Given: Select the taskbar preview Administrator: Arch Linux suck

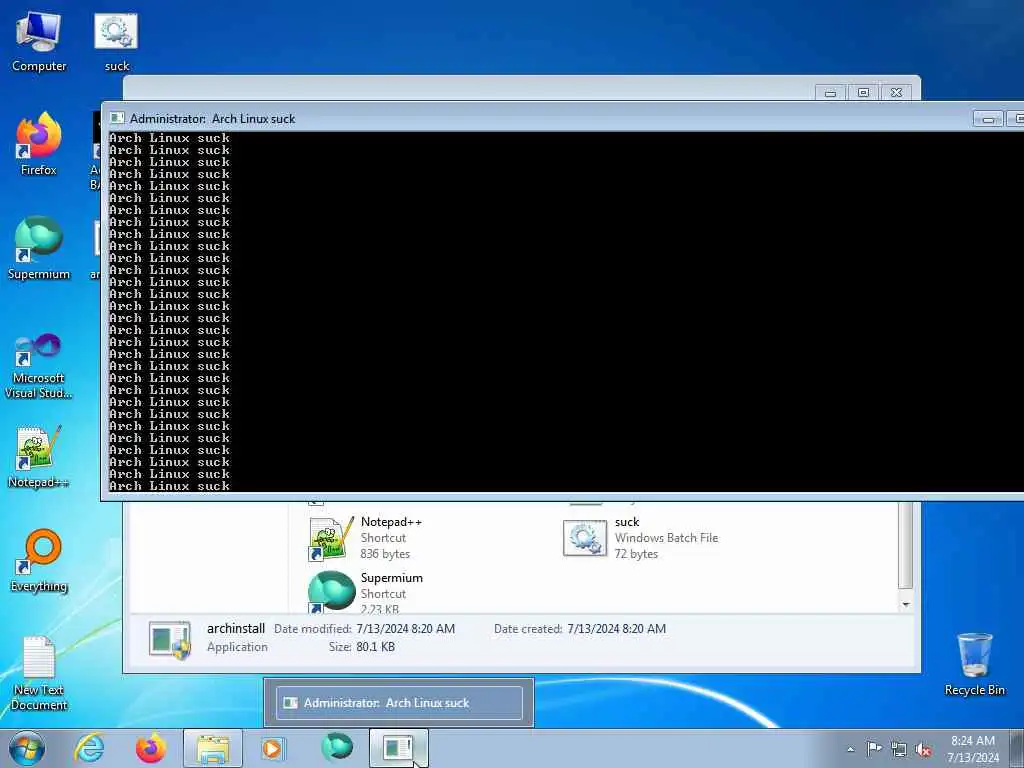Looking at the screenshot, I should coord(399,703).
